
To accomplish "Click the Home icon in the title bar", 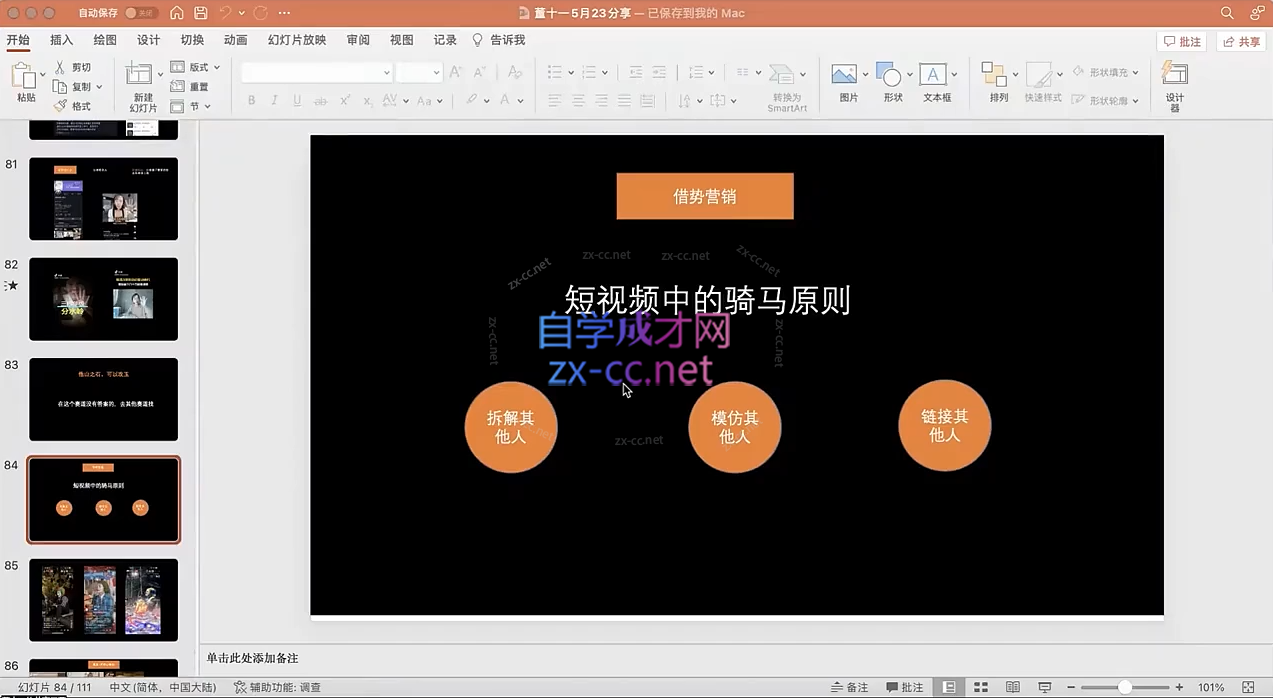I will (177, 13).
